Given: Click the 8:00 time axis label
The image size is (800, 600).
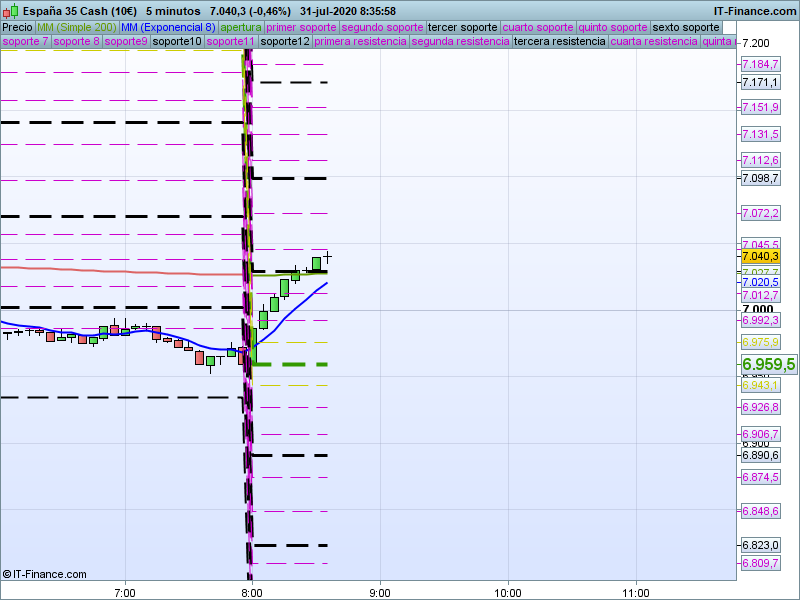Looking at the screenshot, I should [252, 593].
